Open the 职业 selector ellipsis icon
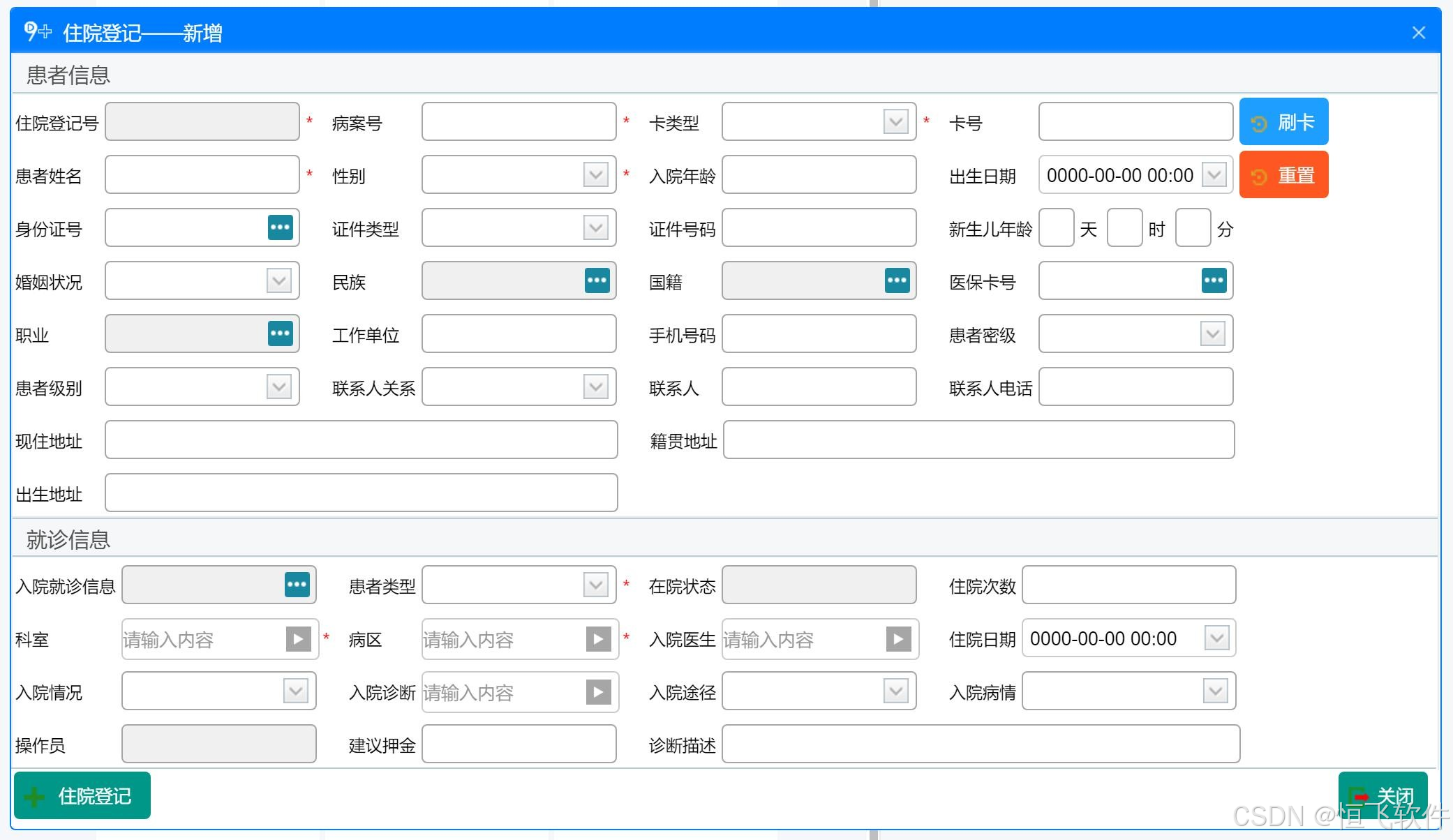 [280, 333]
